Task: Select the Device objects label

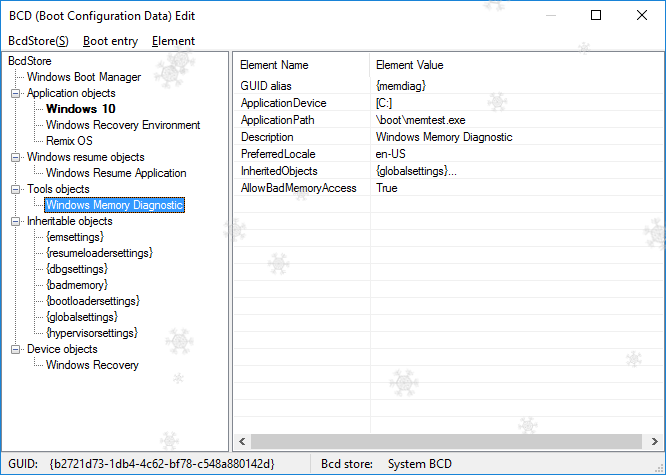Action: click(x=62, y=349)
